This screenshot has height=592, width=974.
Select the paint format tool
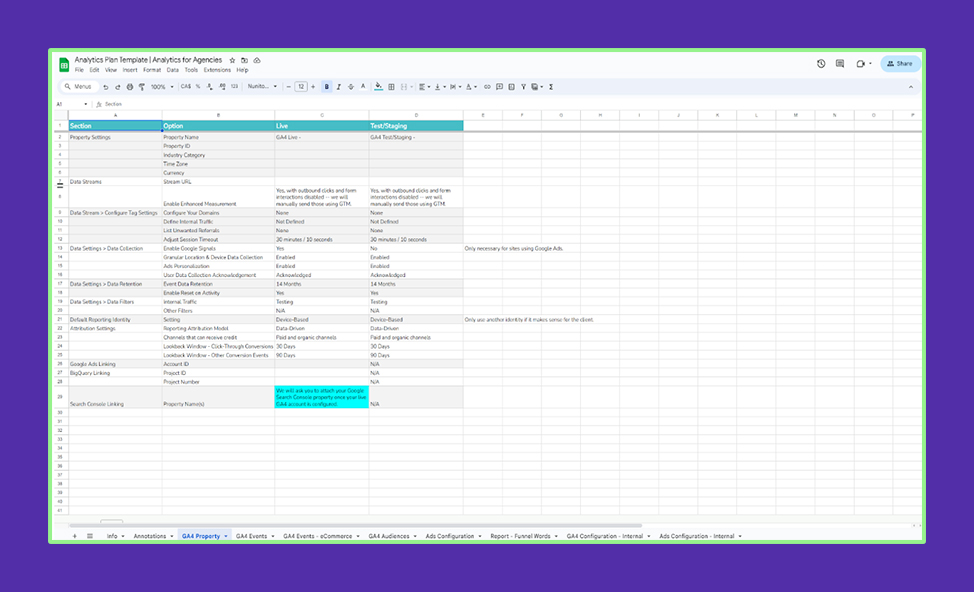141,87
